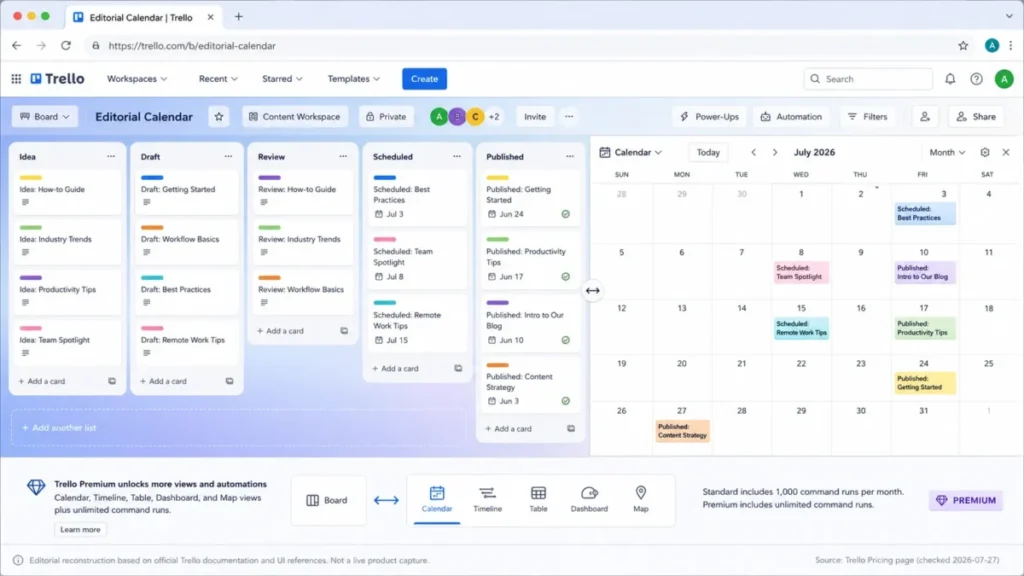Click the Invite button
This screenshot has height=576, width=1024.
[535, 116]
